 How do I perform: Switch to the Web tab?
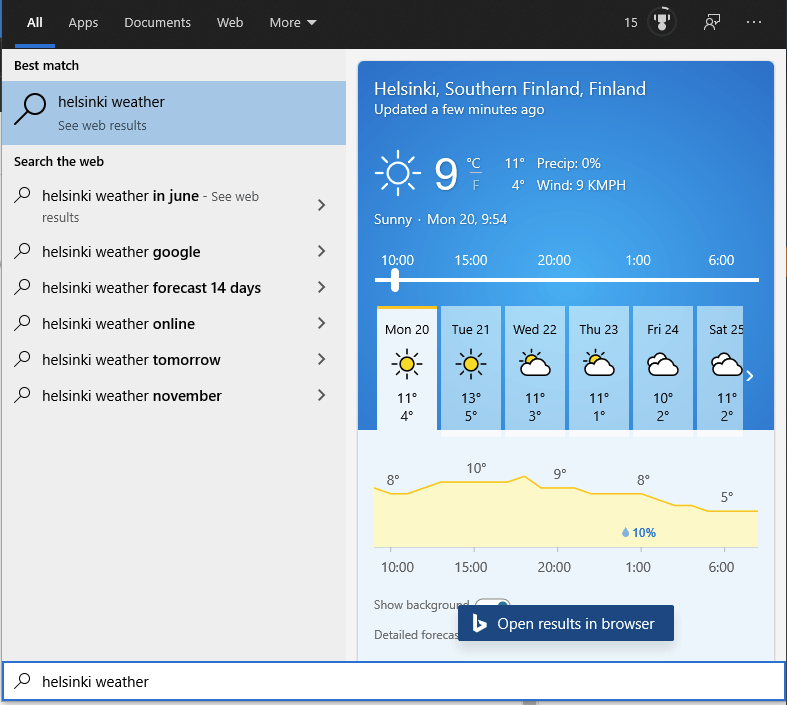(x=230, y=23)
